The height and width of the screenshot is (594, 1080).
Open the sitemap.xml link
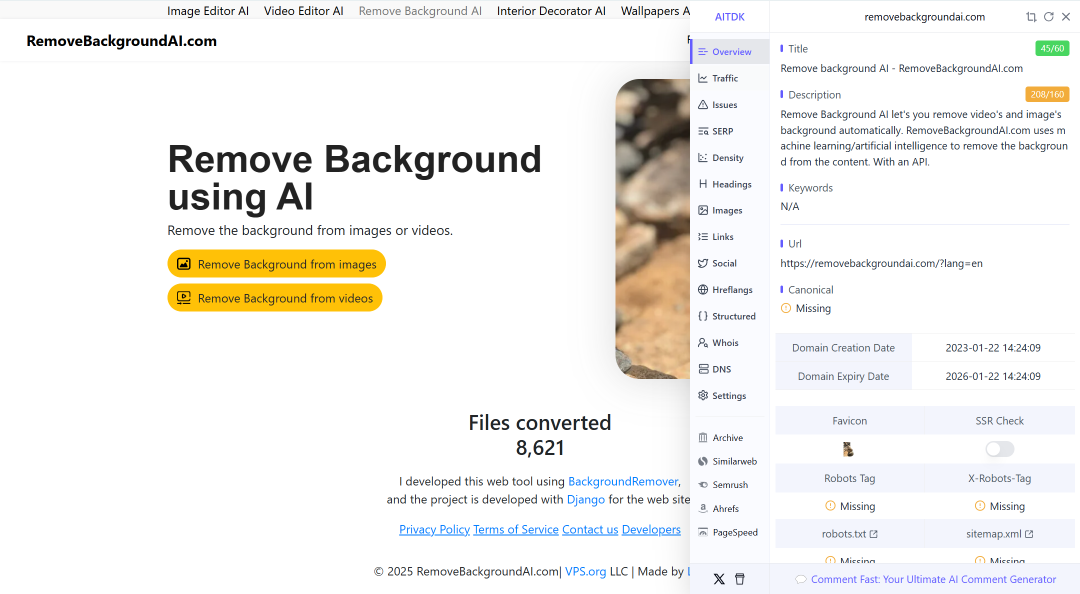coord(999,534)
